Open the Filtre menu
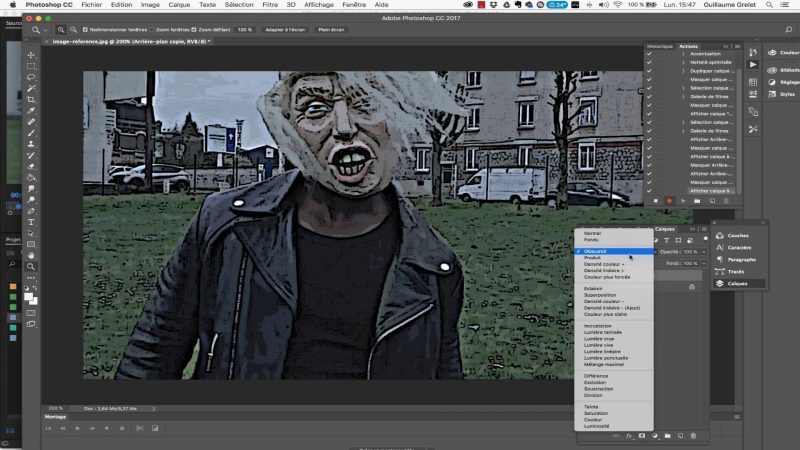800x450 pixels. coord(270,5)
